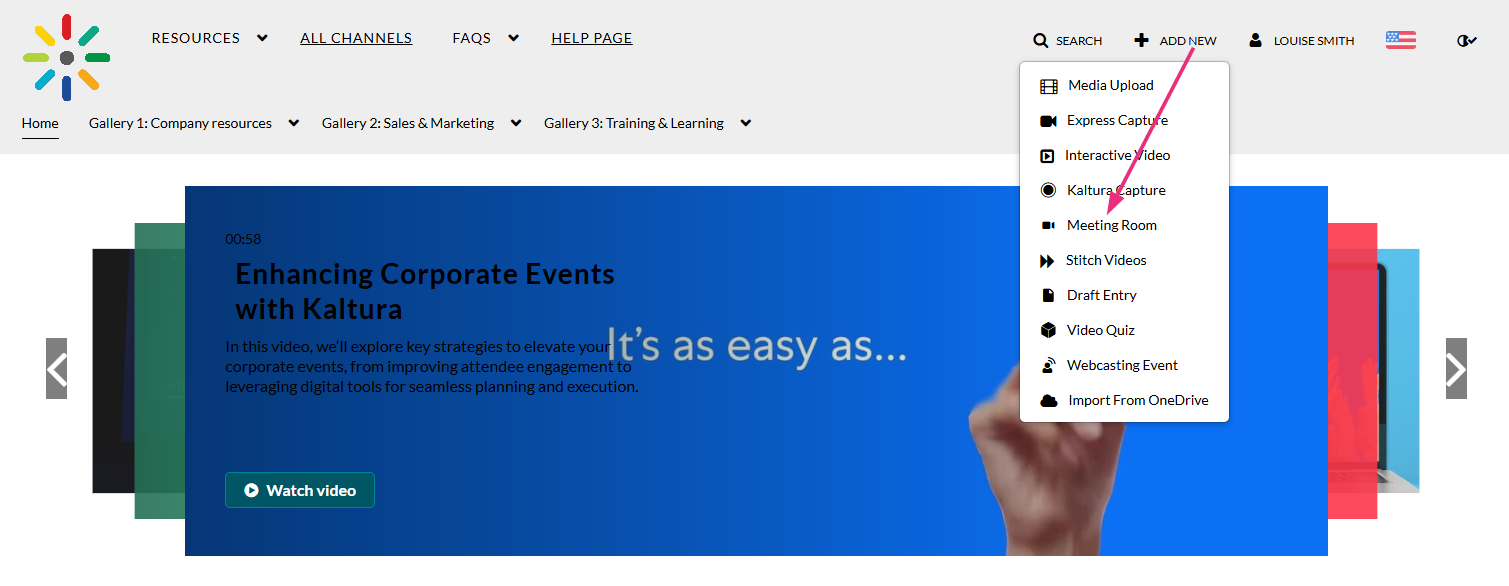
Task: Toggle the contrast mode icon
Action: 1467,41
